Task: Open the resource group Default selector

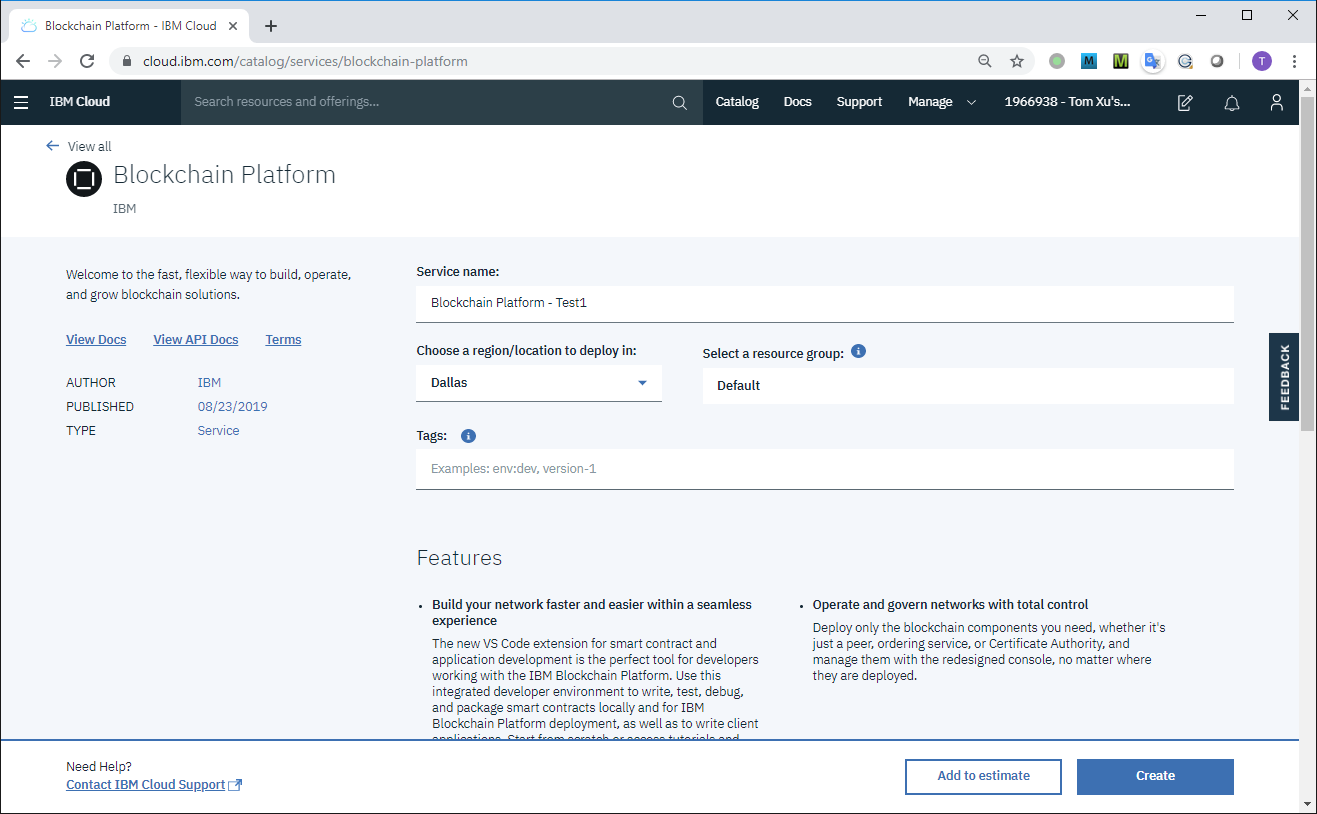Action: (968, 386)
